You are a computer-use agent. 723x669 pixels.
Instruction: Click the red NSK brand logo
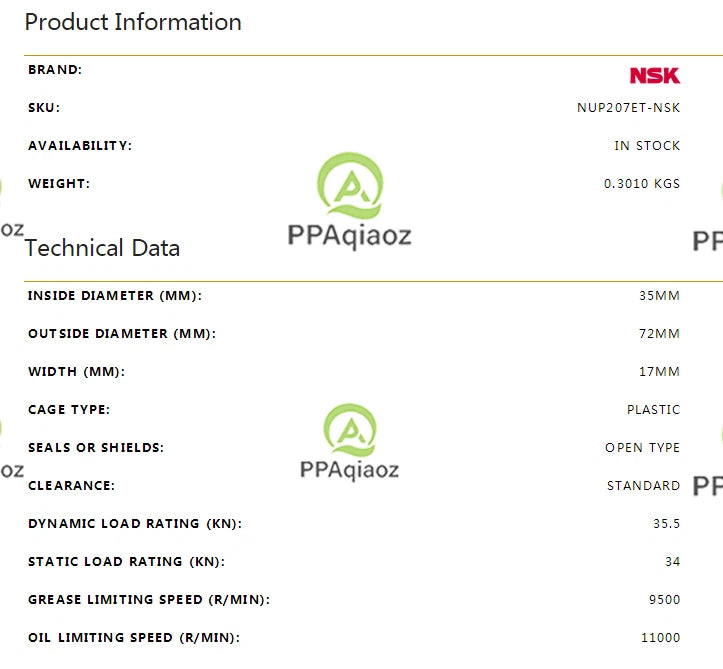(x=655, y=76)
